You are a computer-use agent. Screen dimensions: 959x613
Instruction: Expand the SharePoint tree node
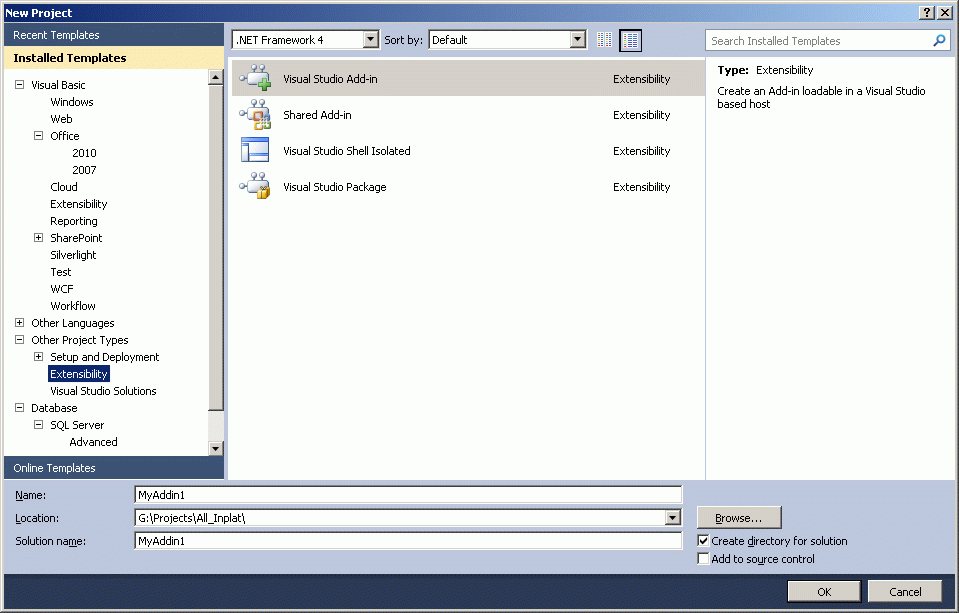click(39, 237)
